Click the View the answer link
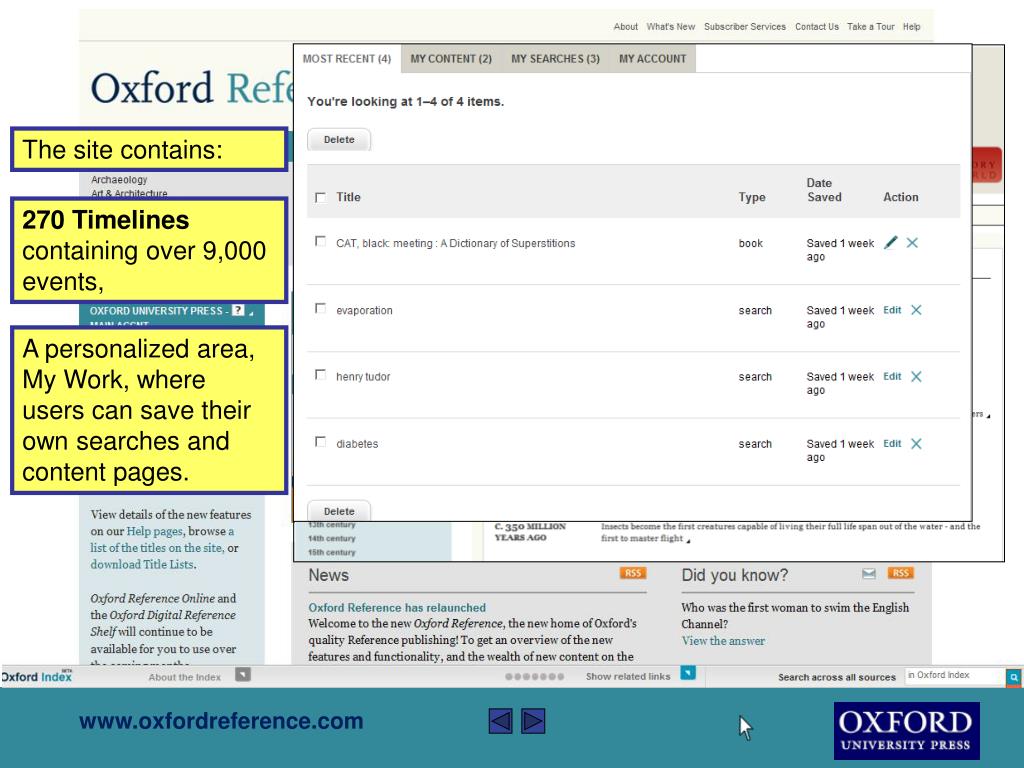The width and height of the screenshot is (1024, 768). point(723,641)
